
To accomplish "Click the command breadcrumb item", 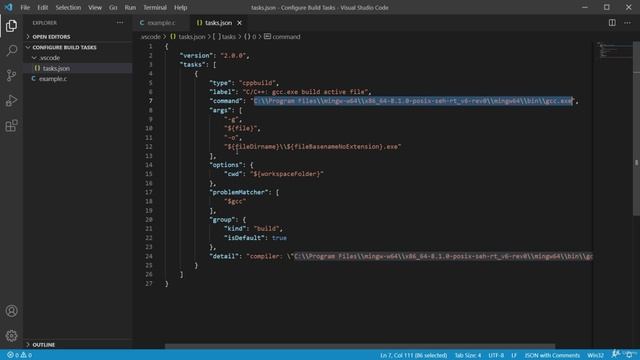I will 282,37.
